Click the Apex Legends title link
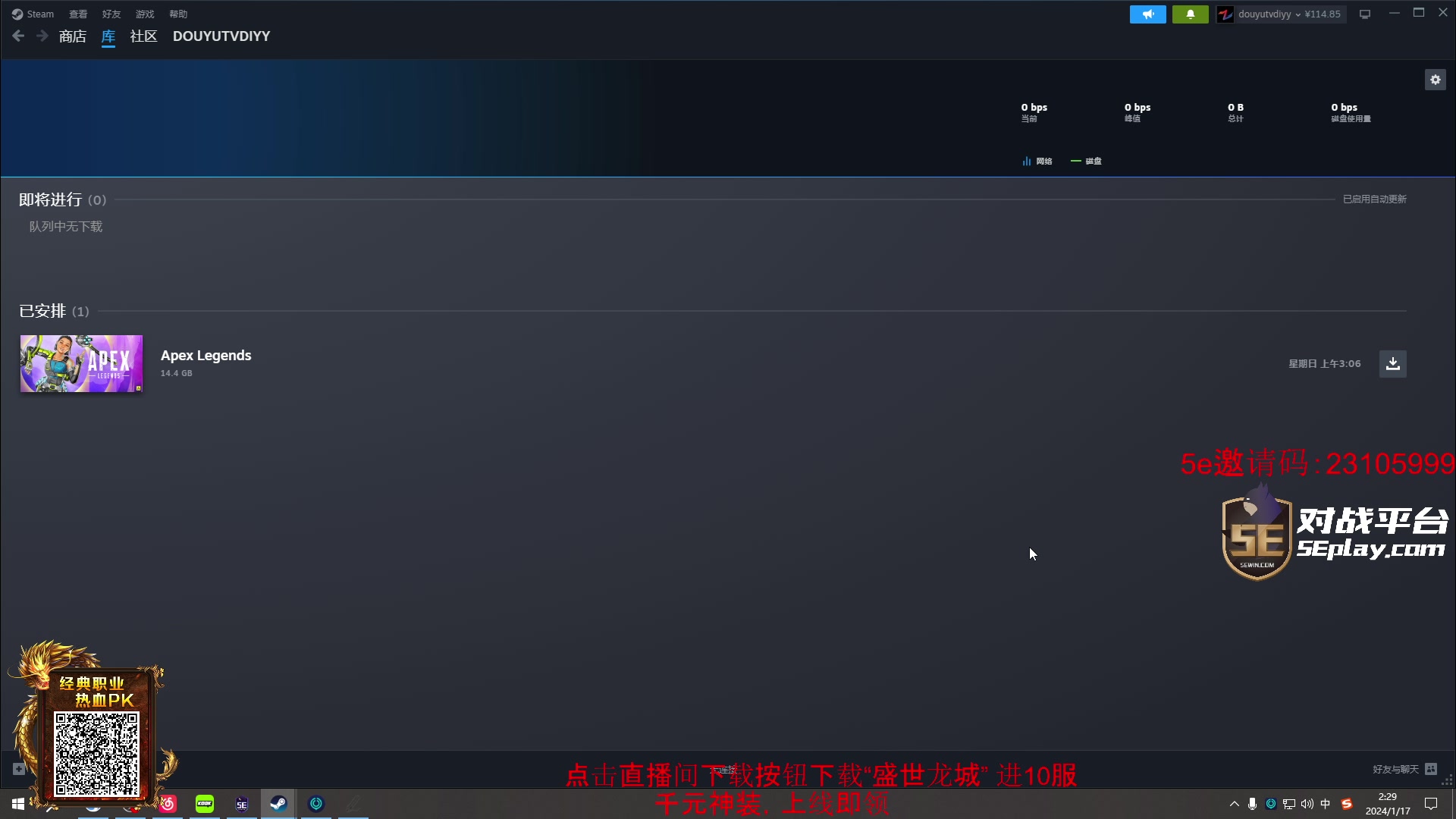The height and width of the screenshot is (819, 1456). [x=206, y=356]
